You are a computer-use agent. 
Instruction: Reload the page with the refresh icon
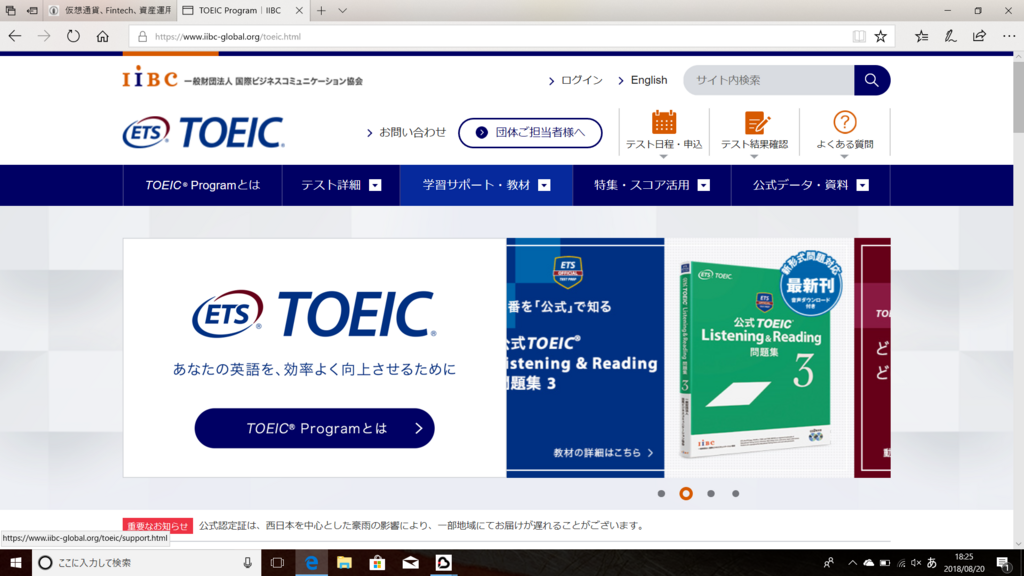73,37
